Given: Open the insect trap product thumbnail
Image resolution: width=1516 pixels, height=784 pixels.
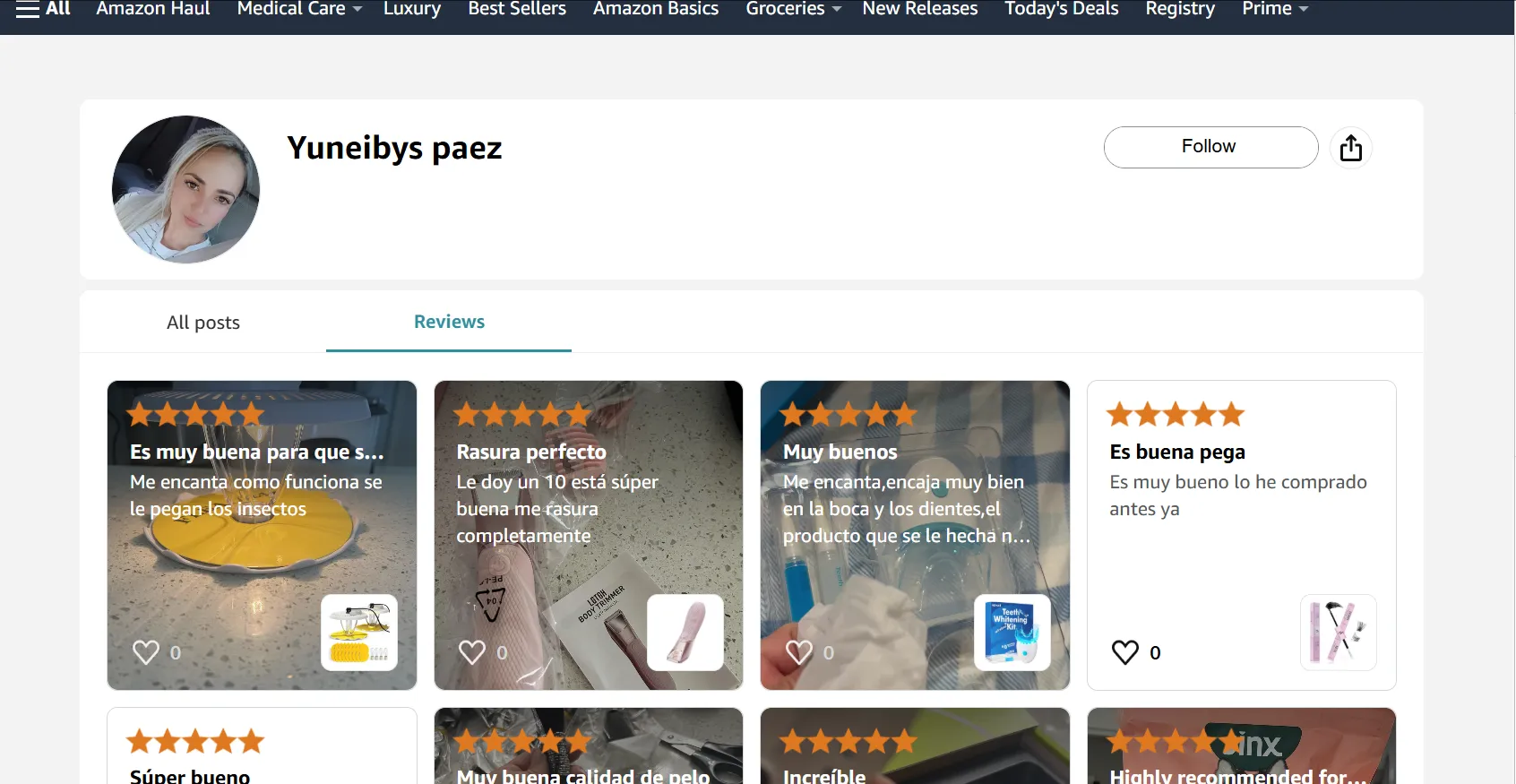Looking at the screenshot, I should click(359, 633).
